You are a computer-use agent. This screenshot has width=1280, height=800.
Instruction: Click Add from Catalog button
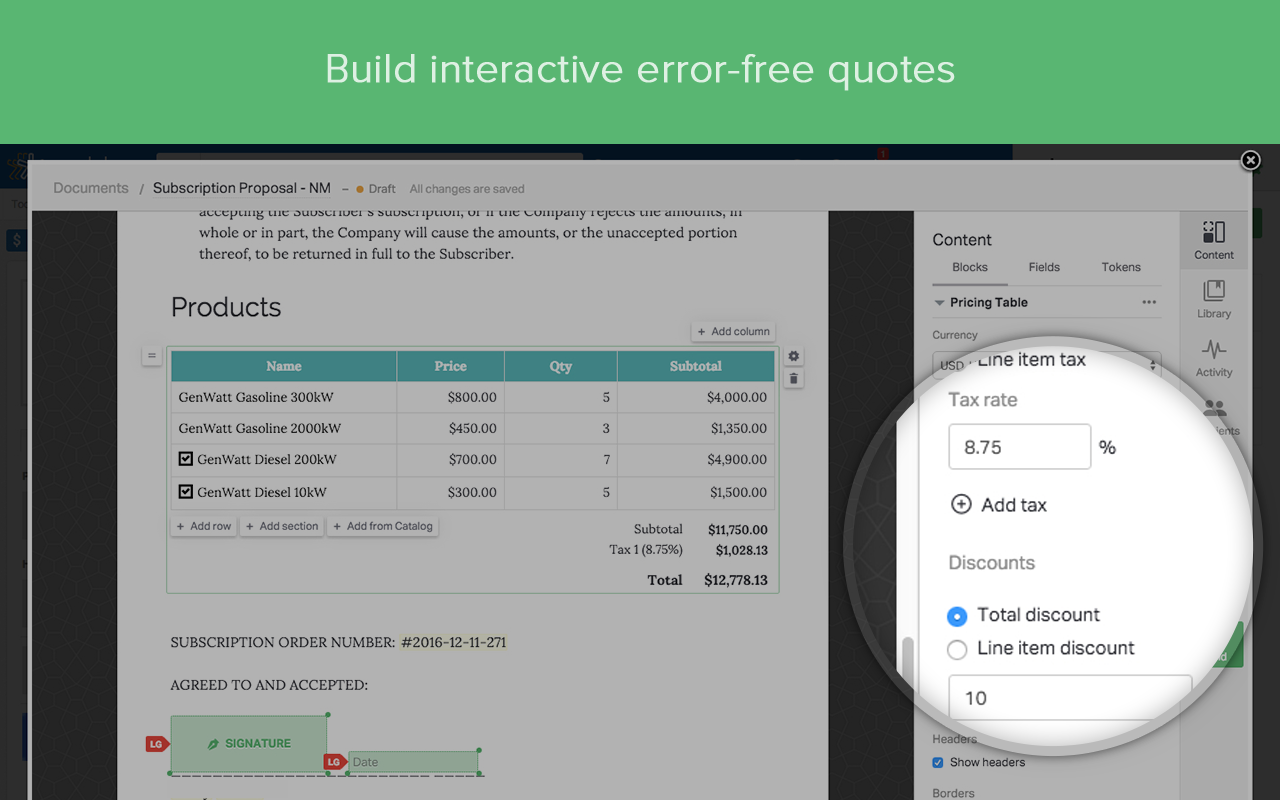[x=382, y=526]
